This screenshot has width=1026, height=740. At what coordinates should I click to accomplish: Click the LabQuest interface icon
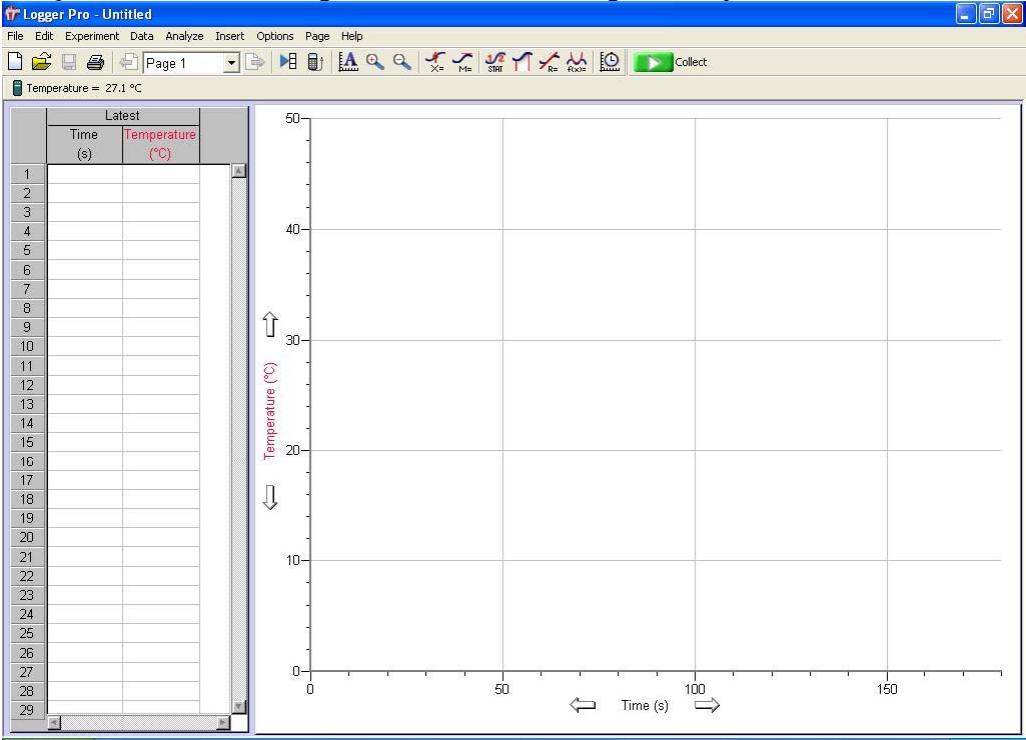(x=315, y=62)
